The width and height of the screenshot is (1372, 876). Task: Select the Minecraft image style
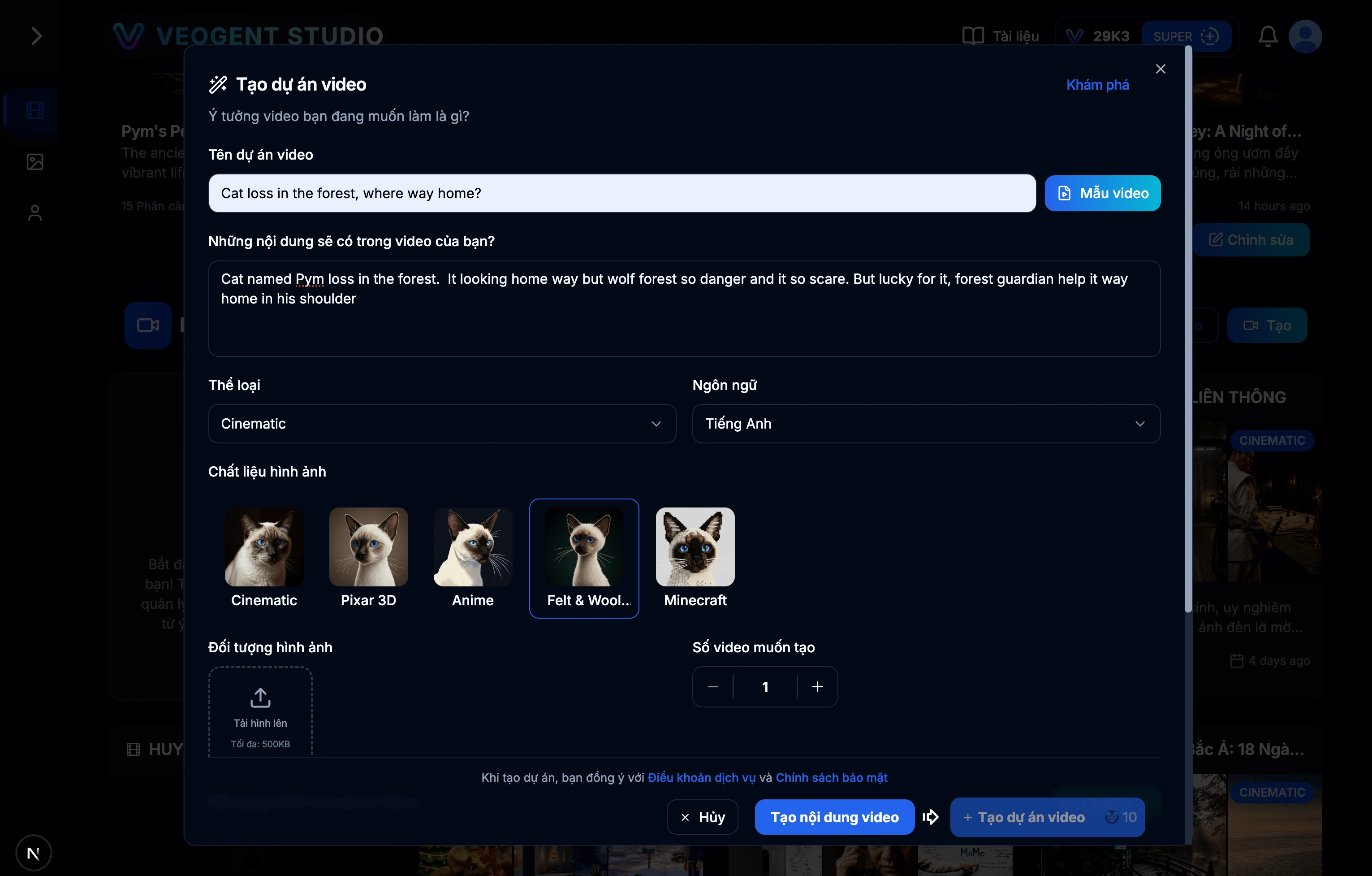(695, 547)
